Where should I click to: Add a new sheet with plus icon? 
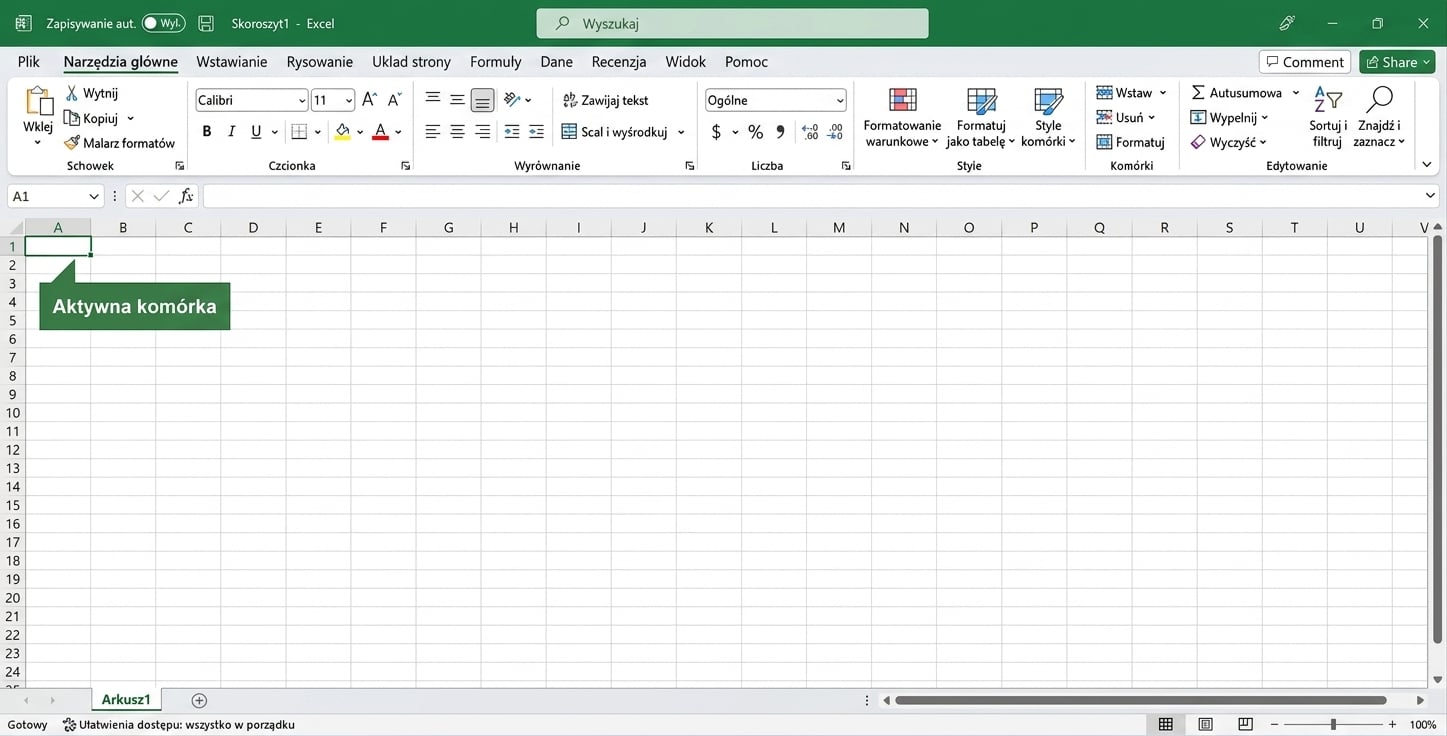(x=199, y=700)
